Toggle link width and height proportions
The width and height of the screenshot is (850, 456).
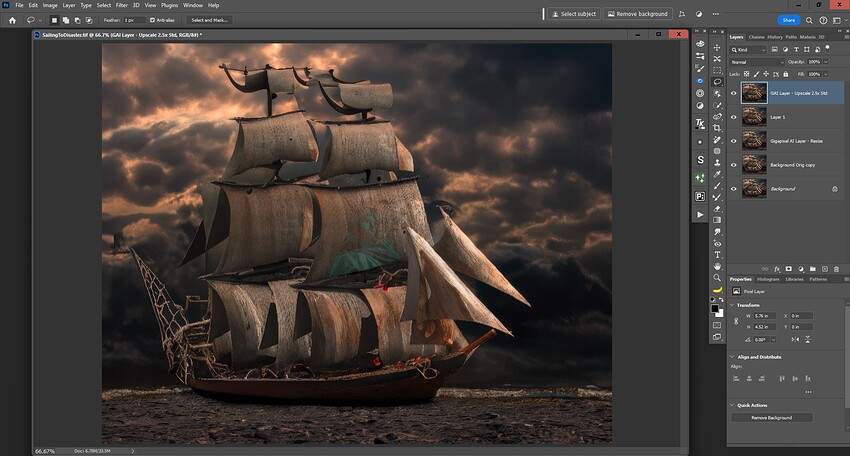[736, 321]
